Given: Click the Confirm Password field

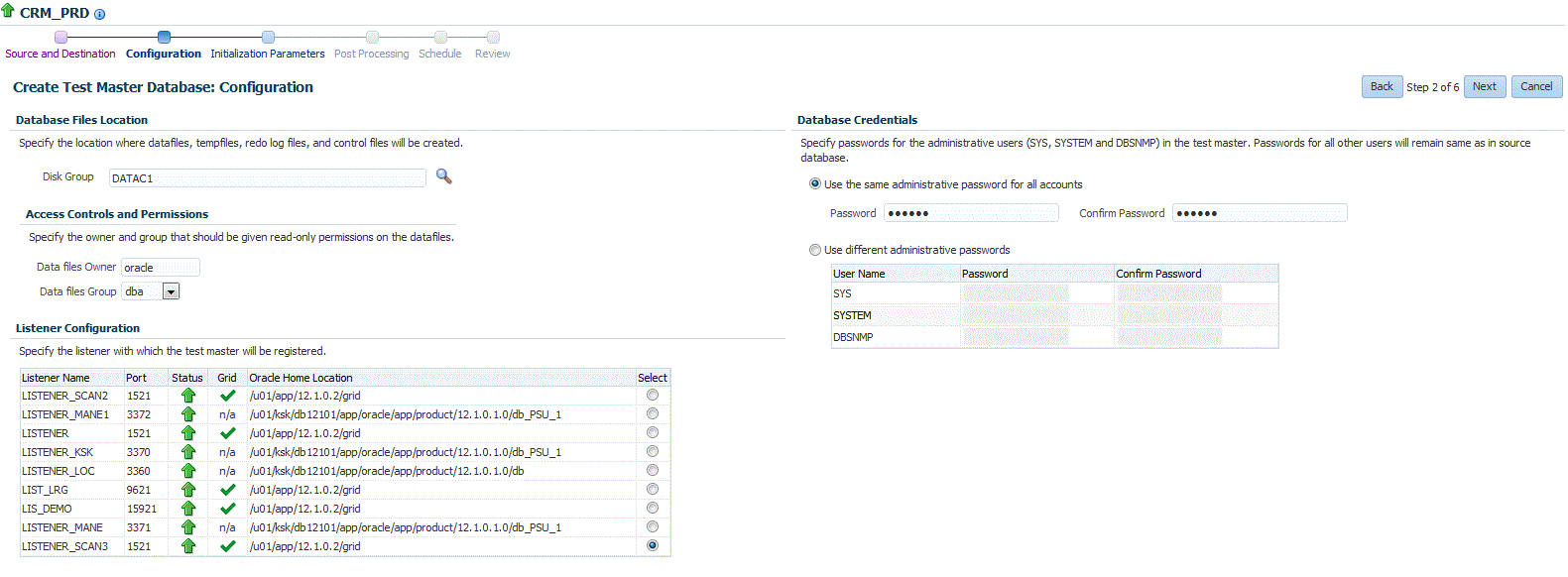Looking at the screenshot, I should click(x=1260, y=213).
